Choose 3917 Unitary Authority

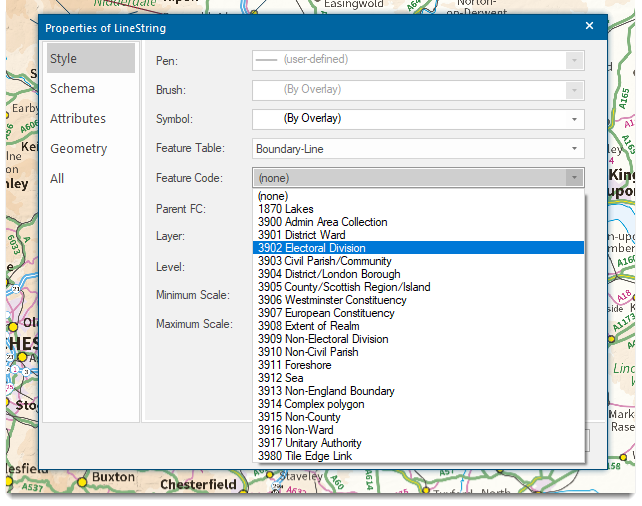[418, 443]
